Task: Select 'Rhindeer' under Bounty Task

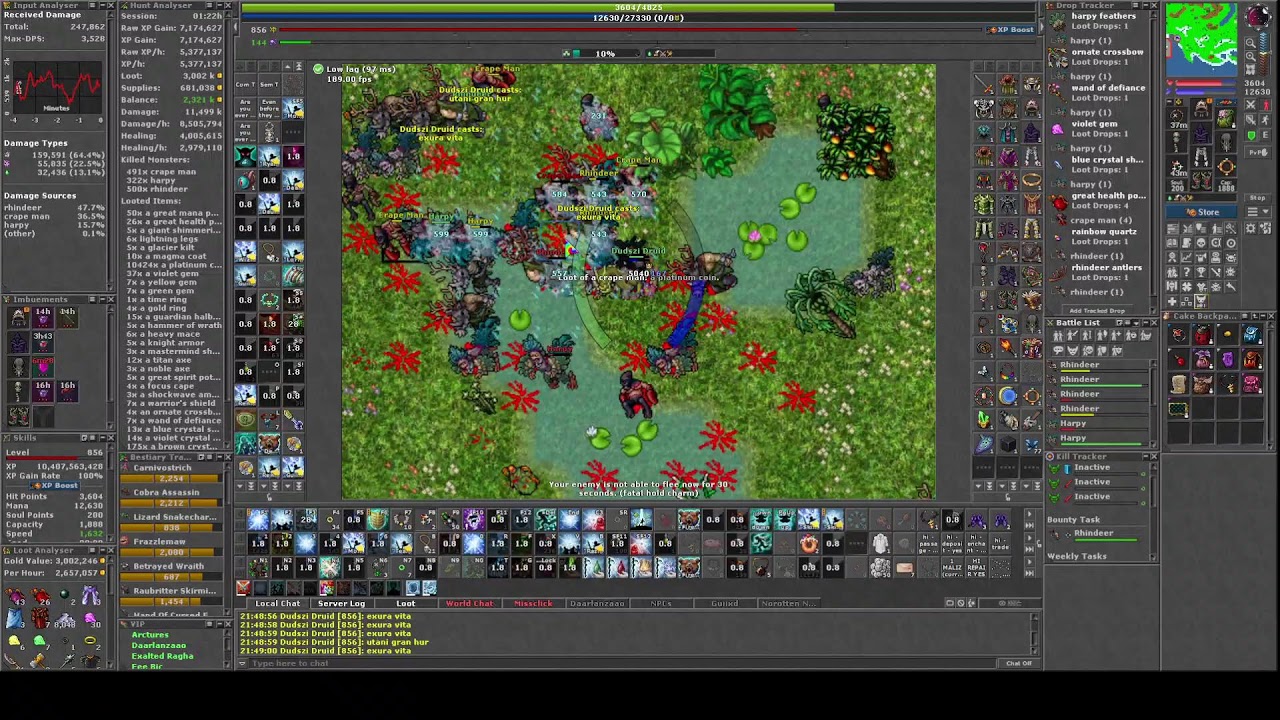Action: [1093, 533]
